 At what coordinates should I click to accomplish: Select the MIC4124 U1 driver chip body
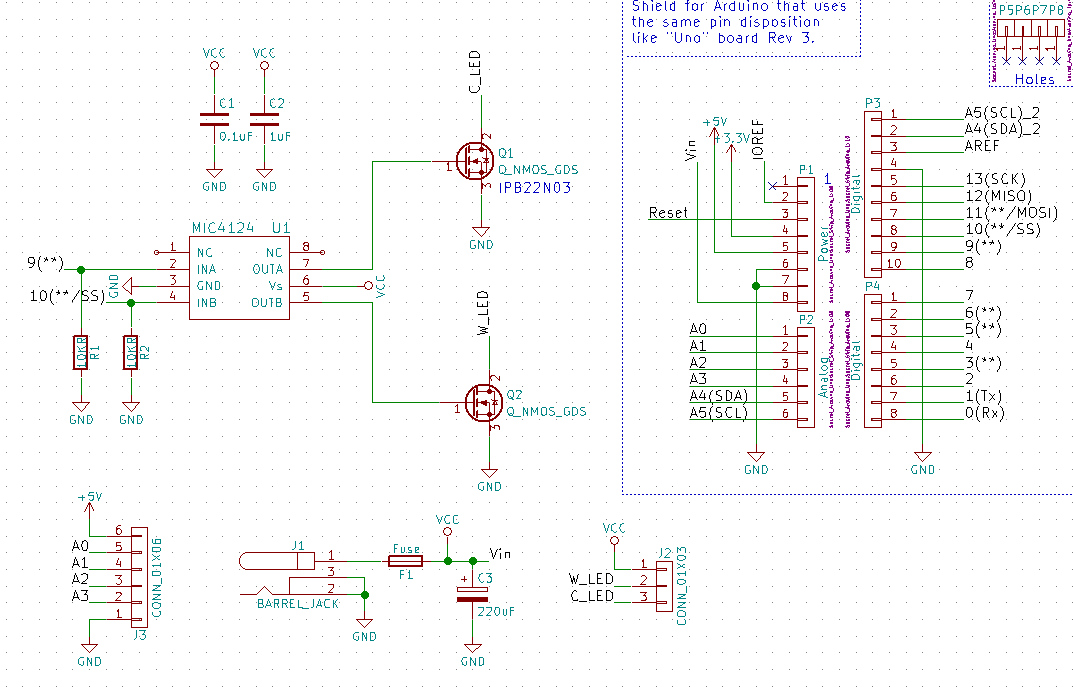point(239,277)
